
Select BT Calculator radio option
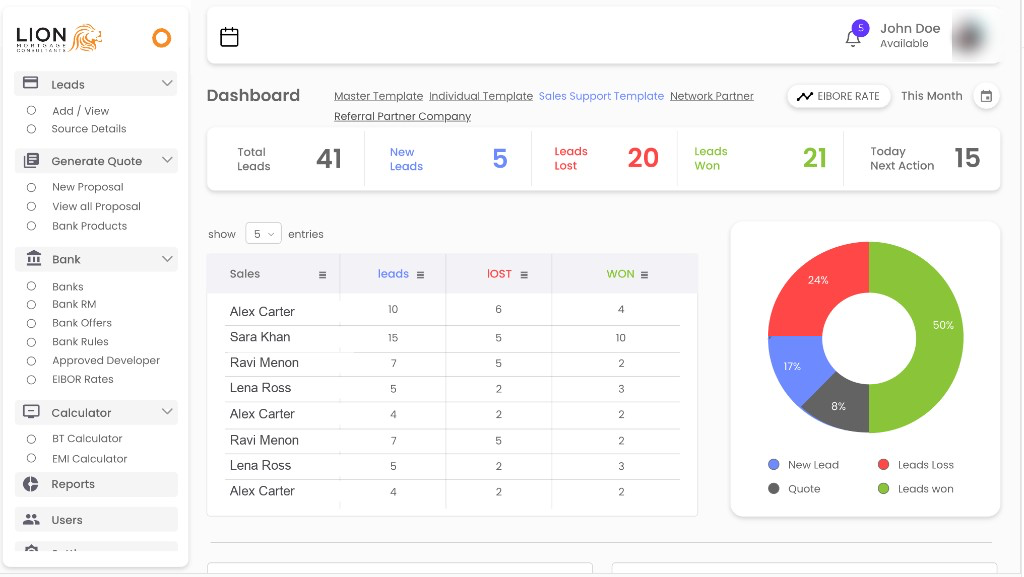31,439
